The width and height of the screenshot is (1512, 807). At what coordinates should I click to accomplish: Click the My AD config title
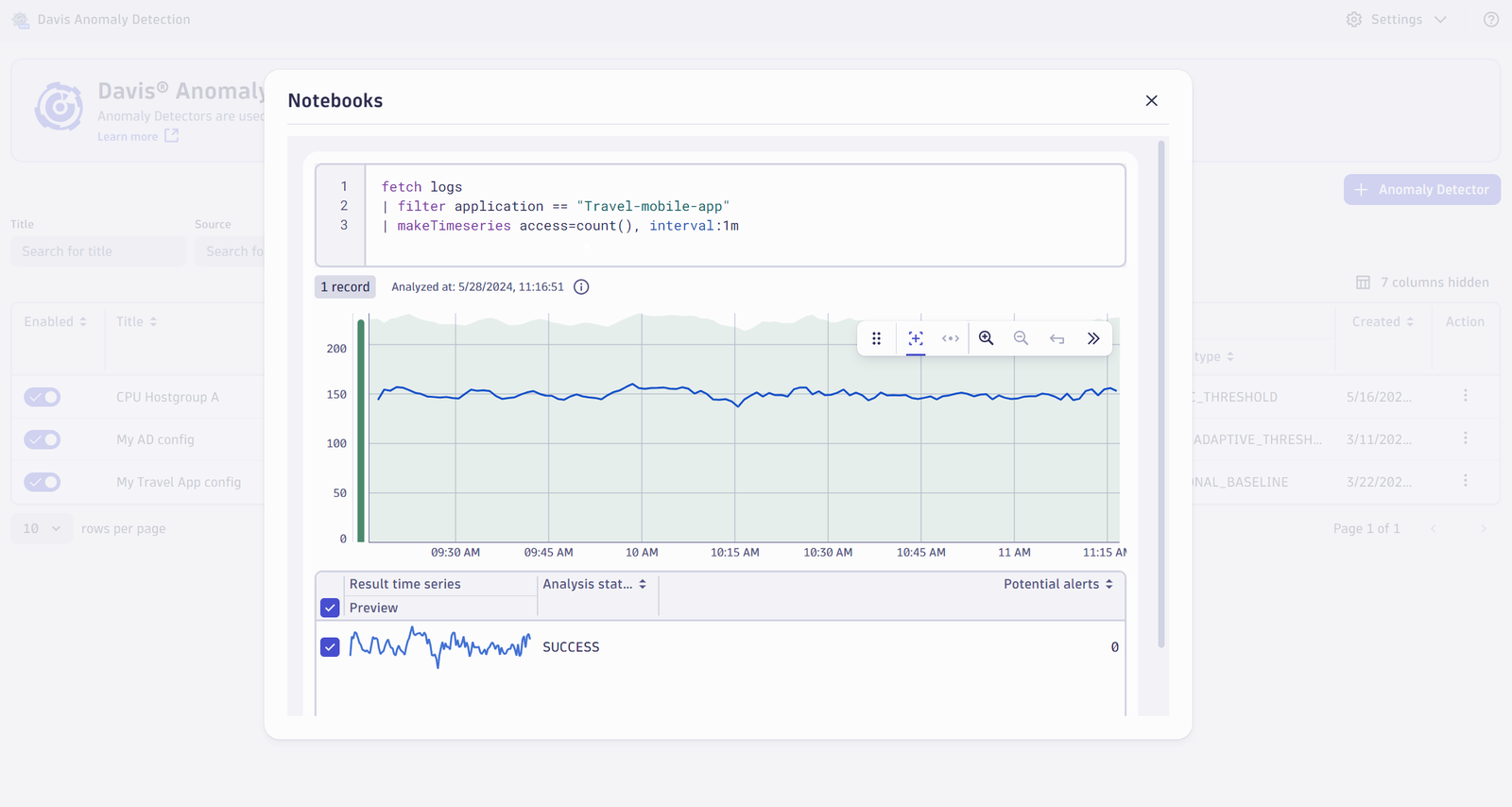(x=155, y=439)
